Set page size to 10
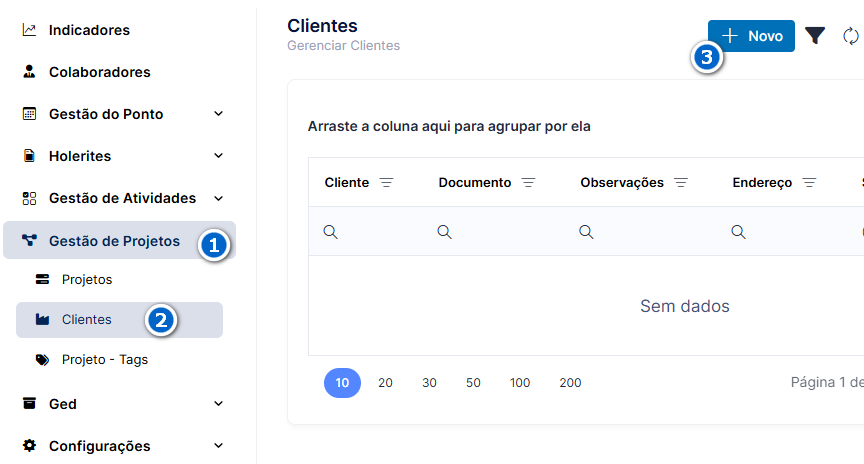 (x=342, y=382)
